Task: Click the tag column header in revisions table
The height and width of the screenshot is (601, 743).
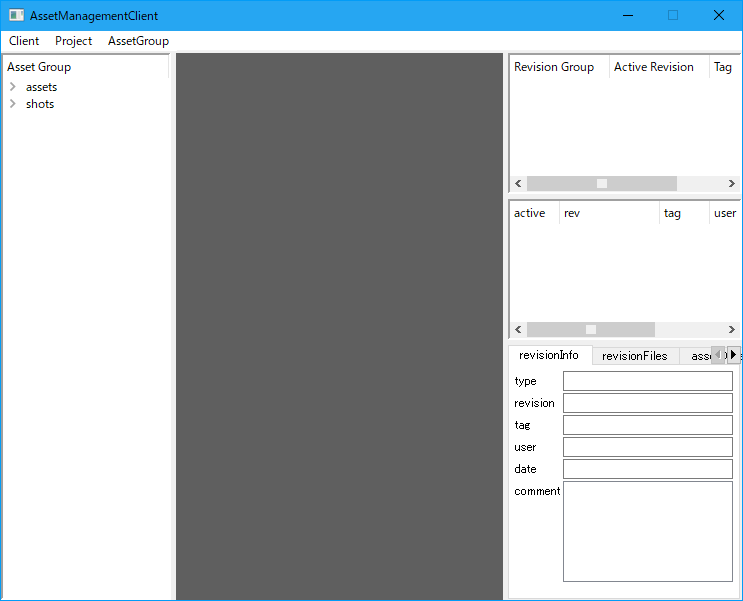Action: click(684, 213)
